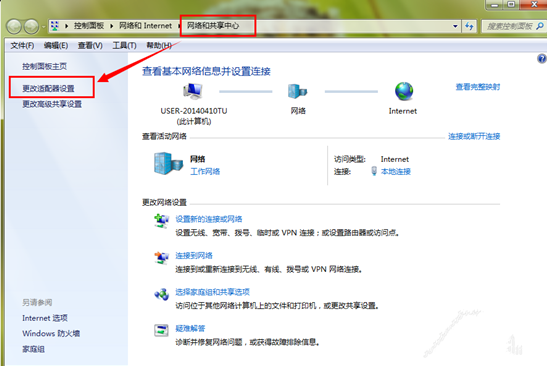This screenshot has width=547, height=366.
Task: Click the 网络 label under network icon
Action: click(x=298, y=111)
